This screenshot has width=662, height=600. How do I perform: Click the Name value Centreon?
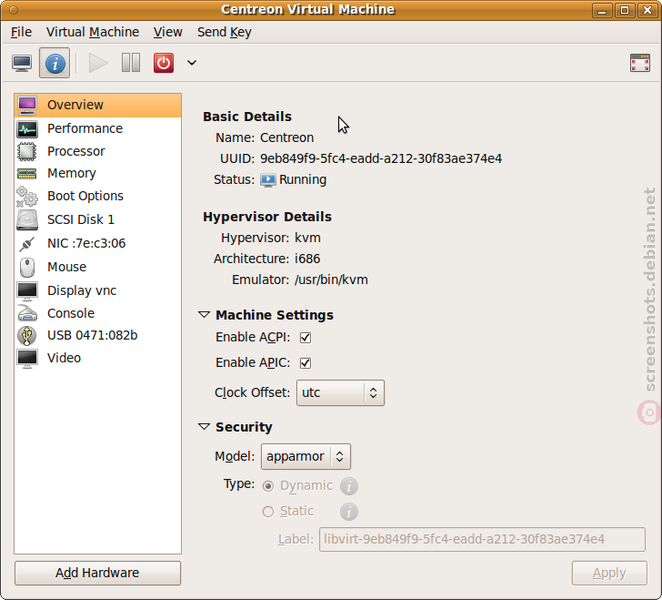click(x=287, y=138)
